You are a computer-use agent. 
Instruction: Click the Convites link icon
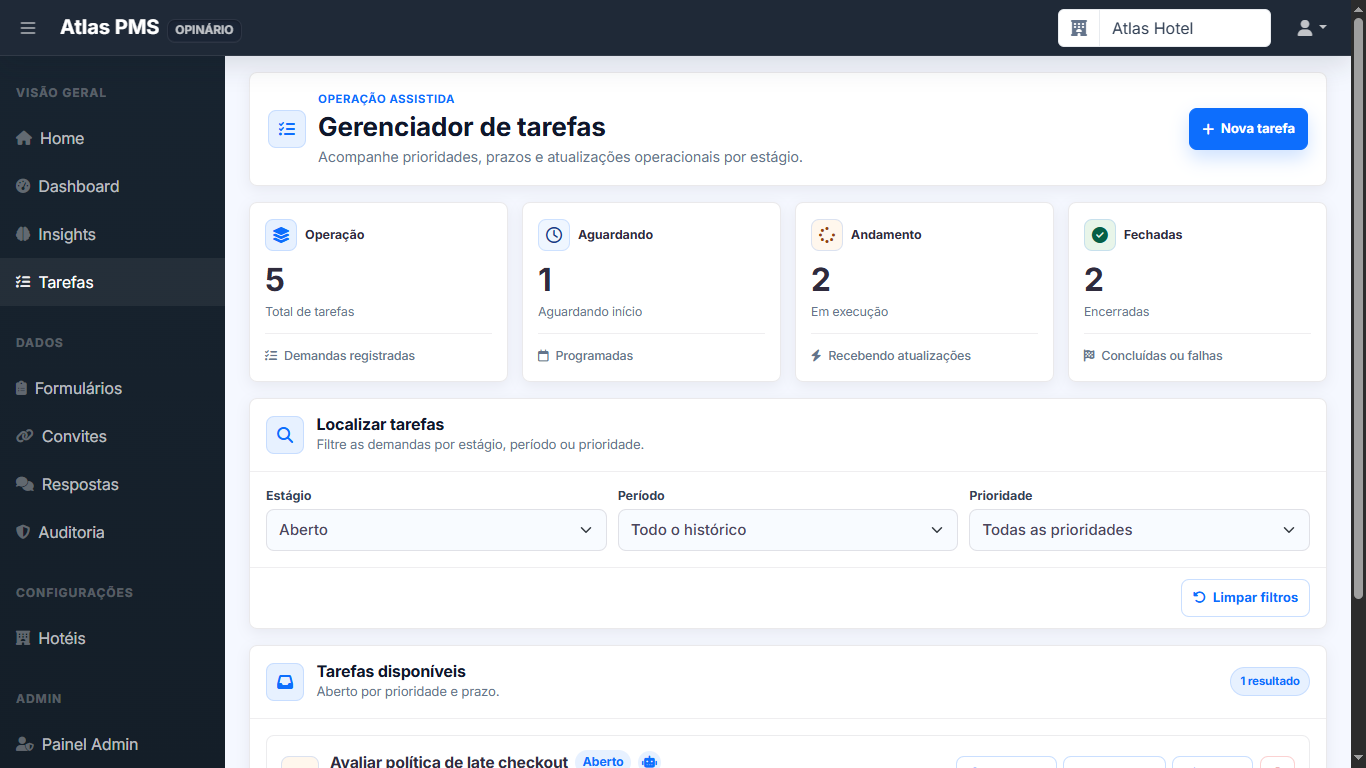pos(25,436)
